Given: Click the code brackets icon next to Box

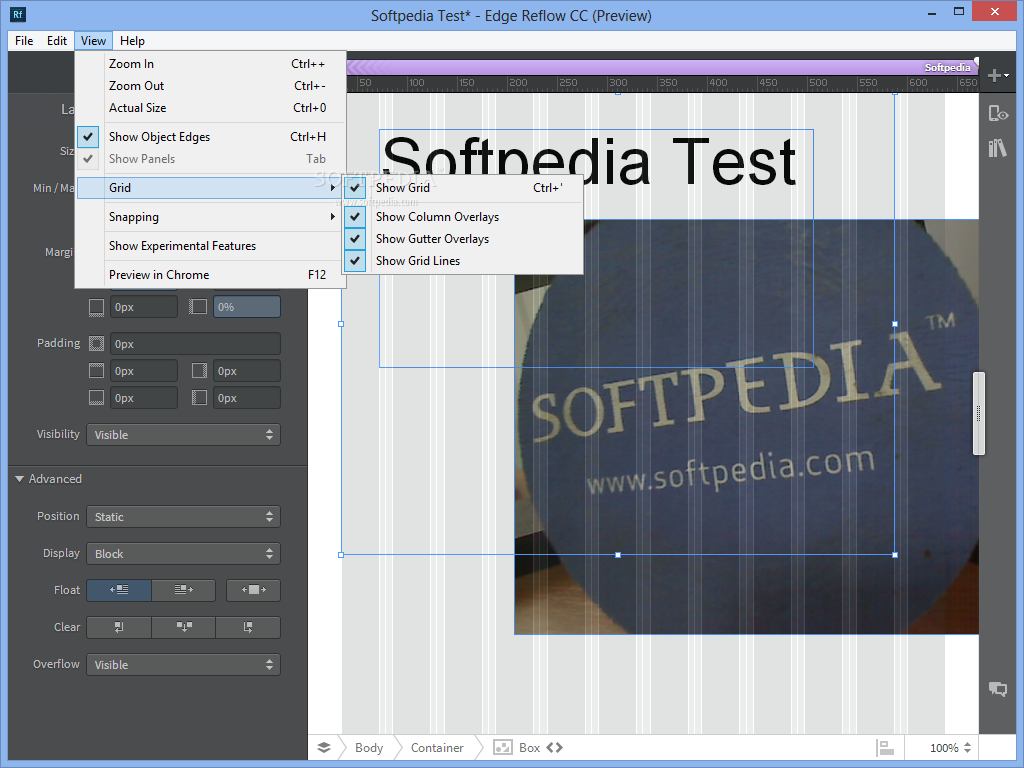Looking at the screenshot, I should pos(554,748).
